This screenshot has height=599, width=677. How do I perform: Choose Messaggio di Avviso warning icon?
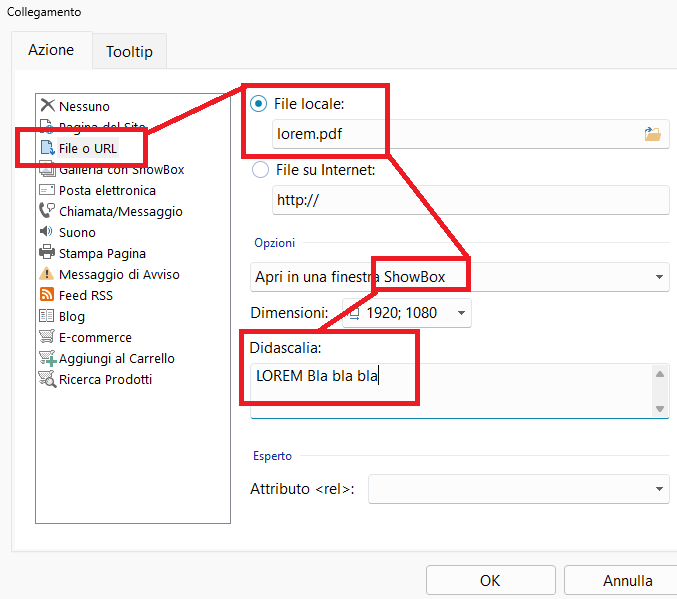[x=46, y=274]
